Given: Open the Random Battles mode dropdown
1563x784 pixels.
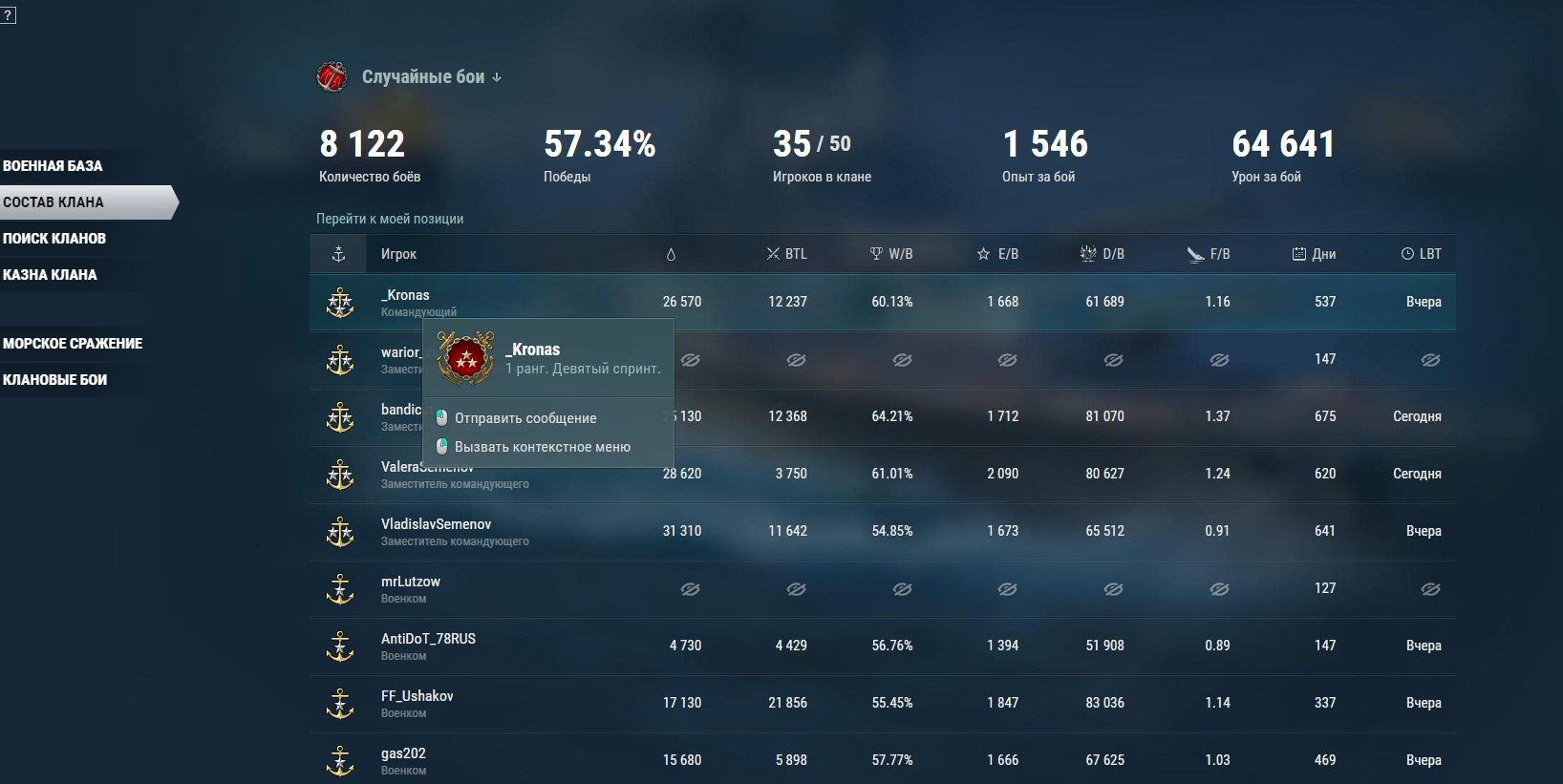Looking at the screenshot, I should pos(432,77).
